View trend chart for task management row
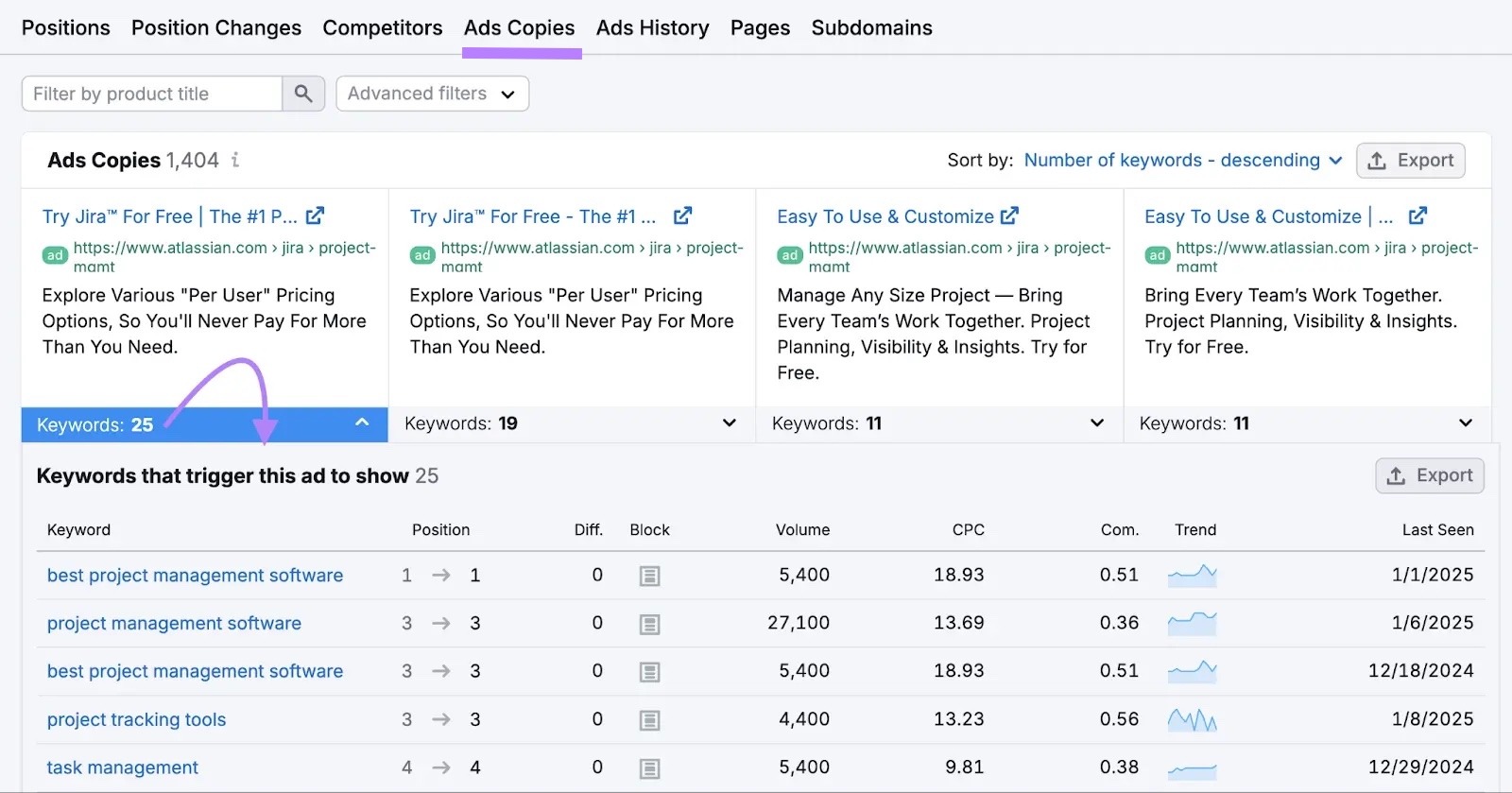The width and height of the screenshot is (1512, 793). pos(1192,768)
